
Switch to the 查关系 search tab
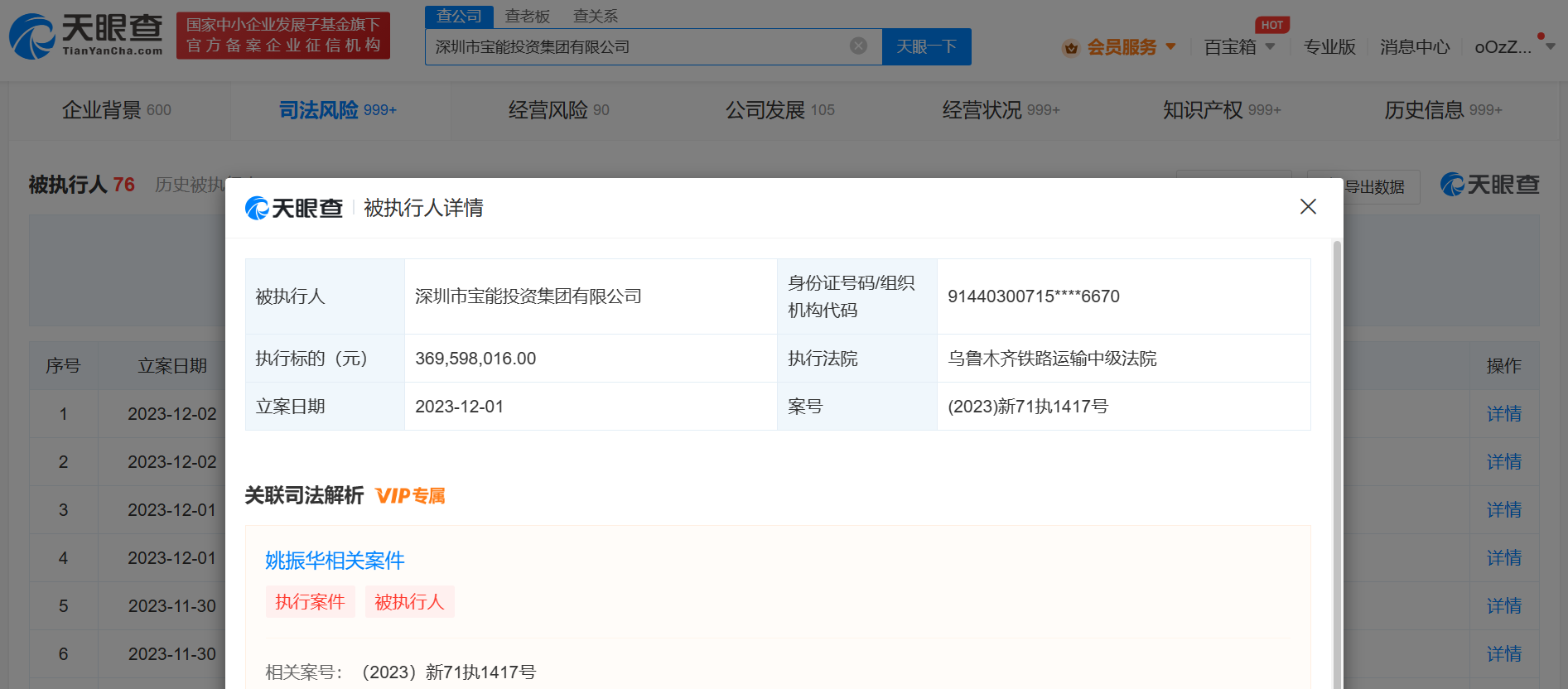596,17
